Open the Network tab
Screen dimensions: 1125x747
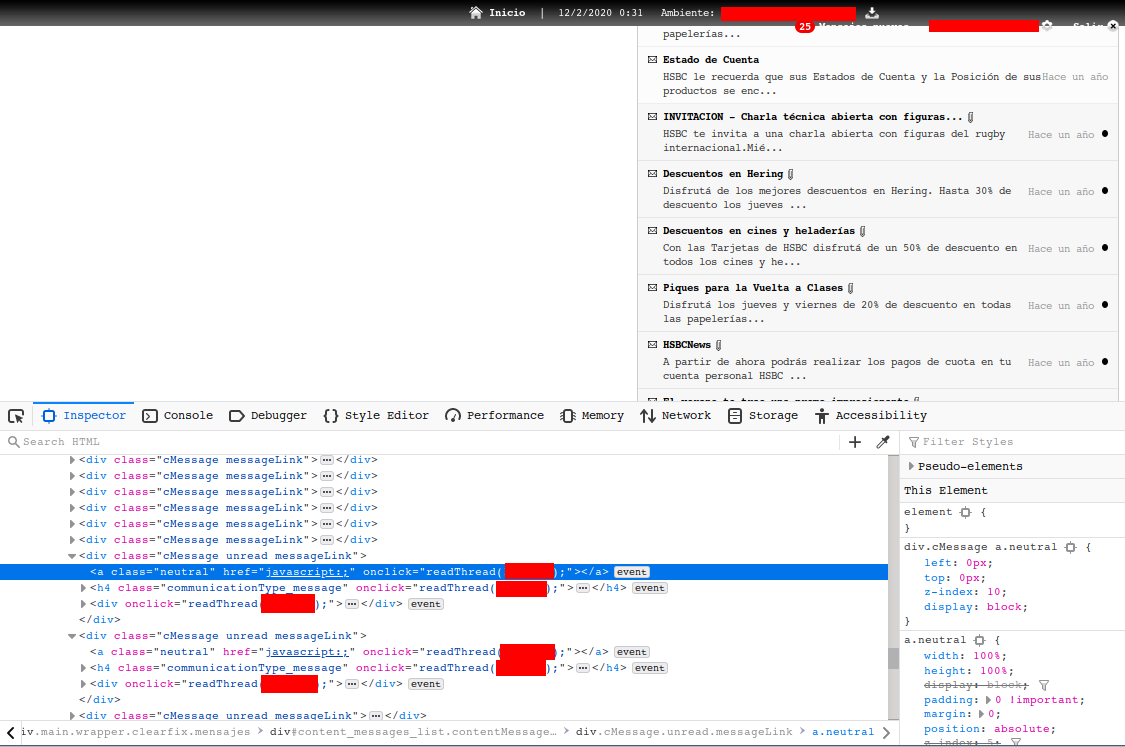pos(676,416)
